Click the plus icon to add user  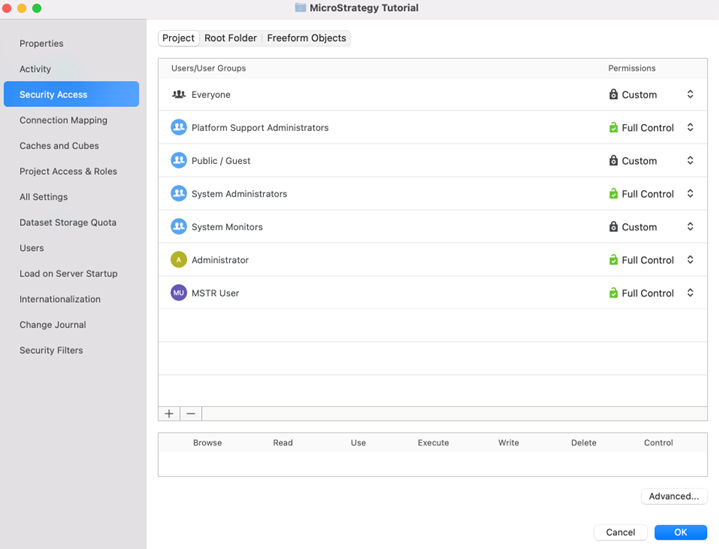(169, 414)
